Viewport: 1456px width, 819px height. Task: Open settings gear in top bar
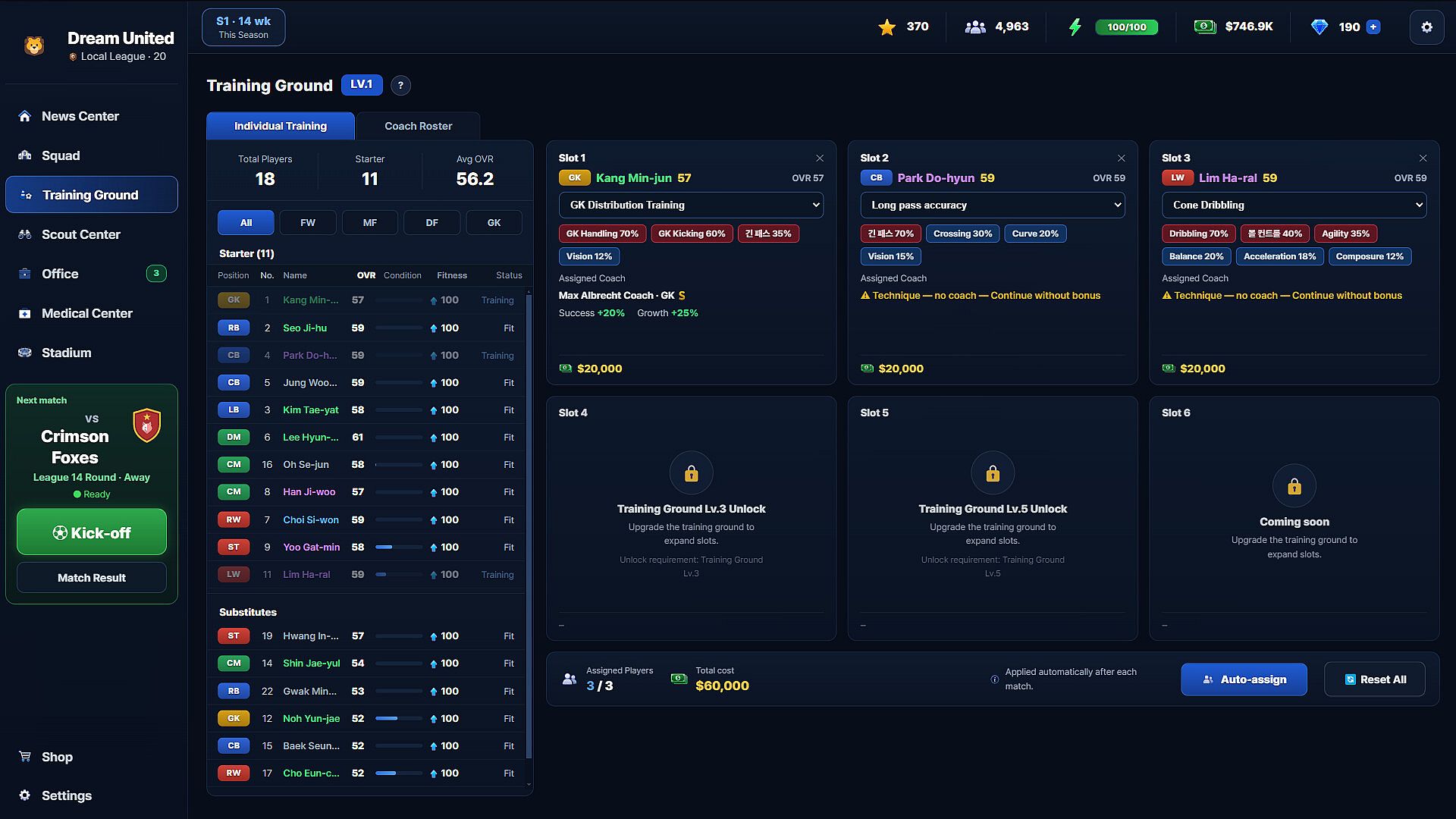pyautogui.click(x=1426, y=27)
